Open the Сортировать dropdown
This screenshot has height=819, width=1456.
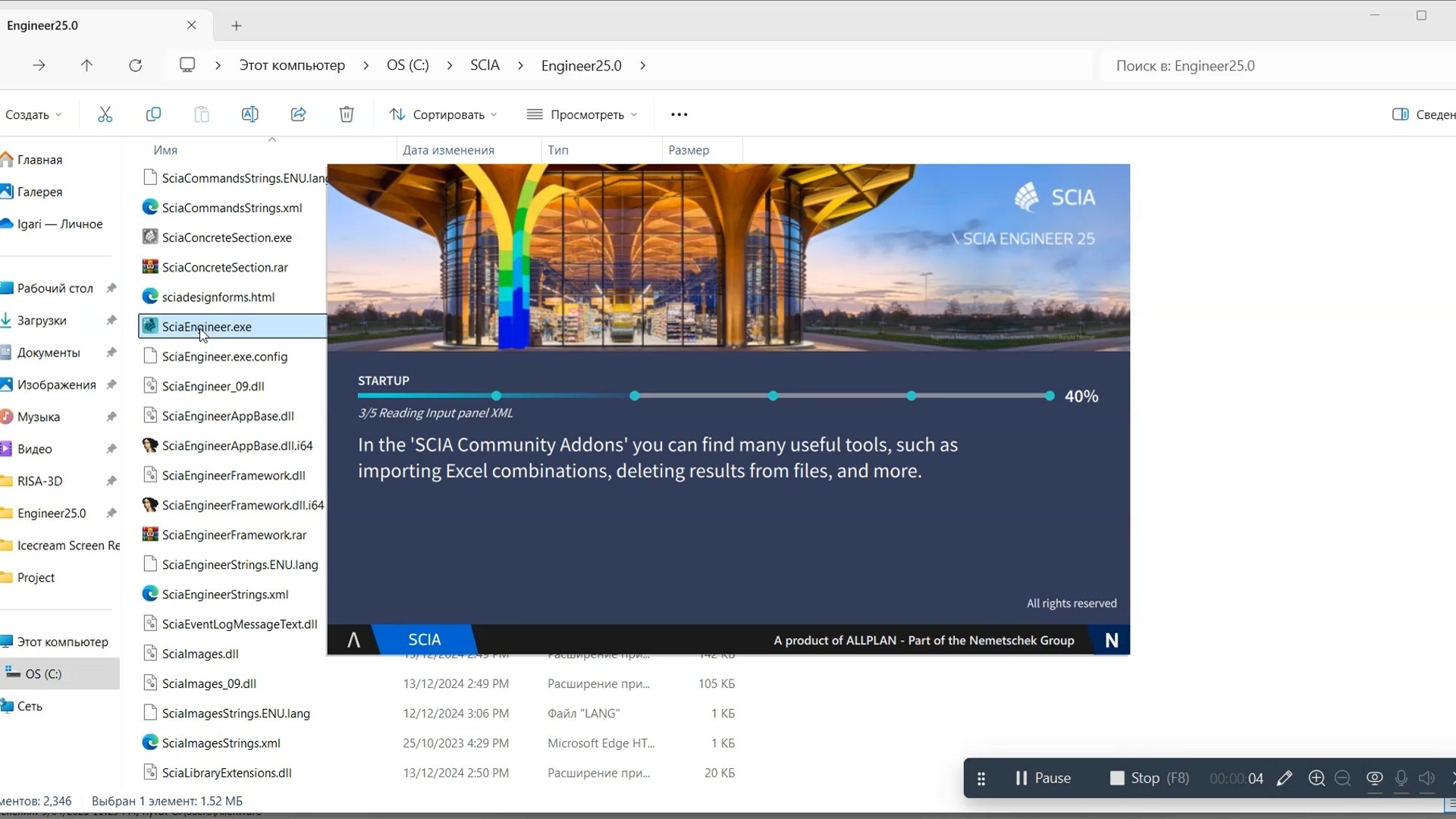[x=444, y=114]
